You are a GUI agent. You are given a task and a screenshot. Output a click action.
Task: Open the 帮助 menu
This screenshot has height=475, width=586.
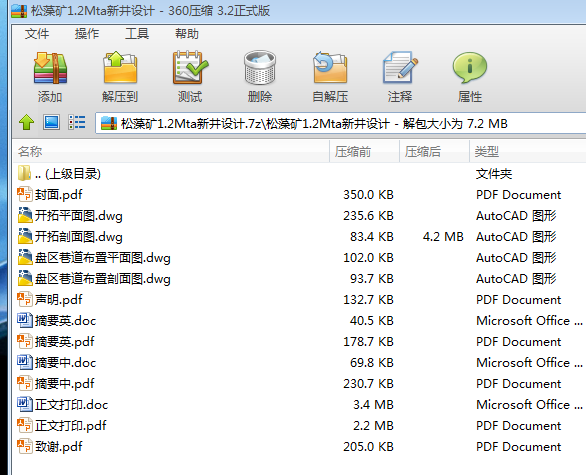187,34
